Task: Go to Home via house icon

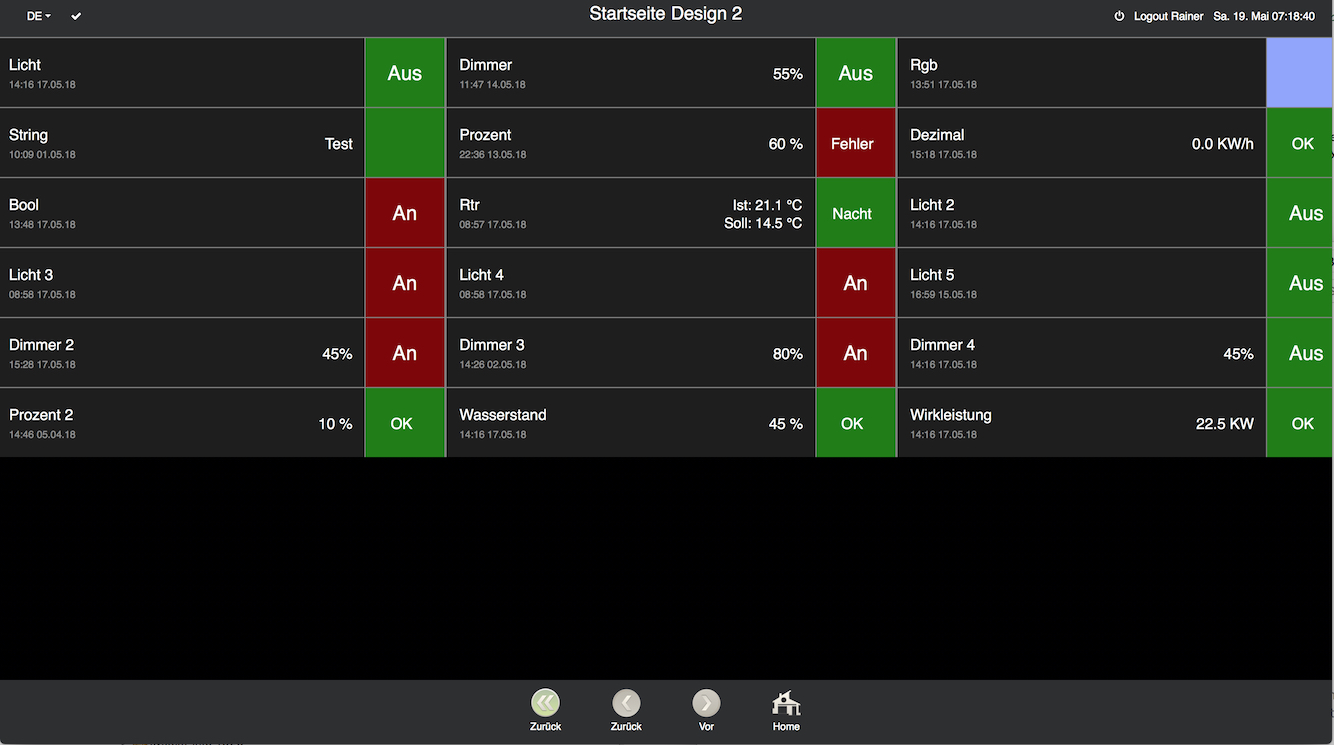Action: coord(786,704)
